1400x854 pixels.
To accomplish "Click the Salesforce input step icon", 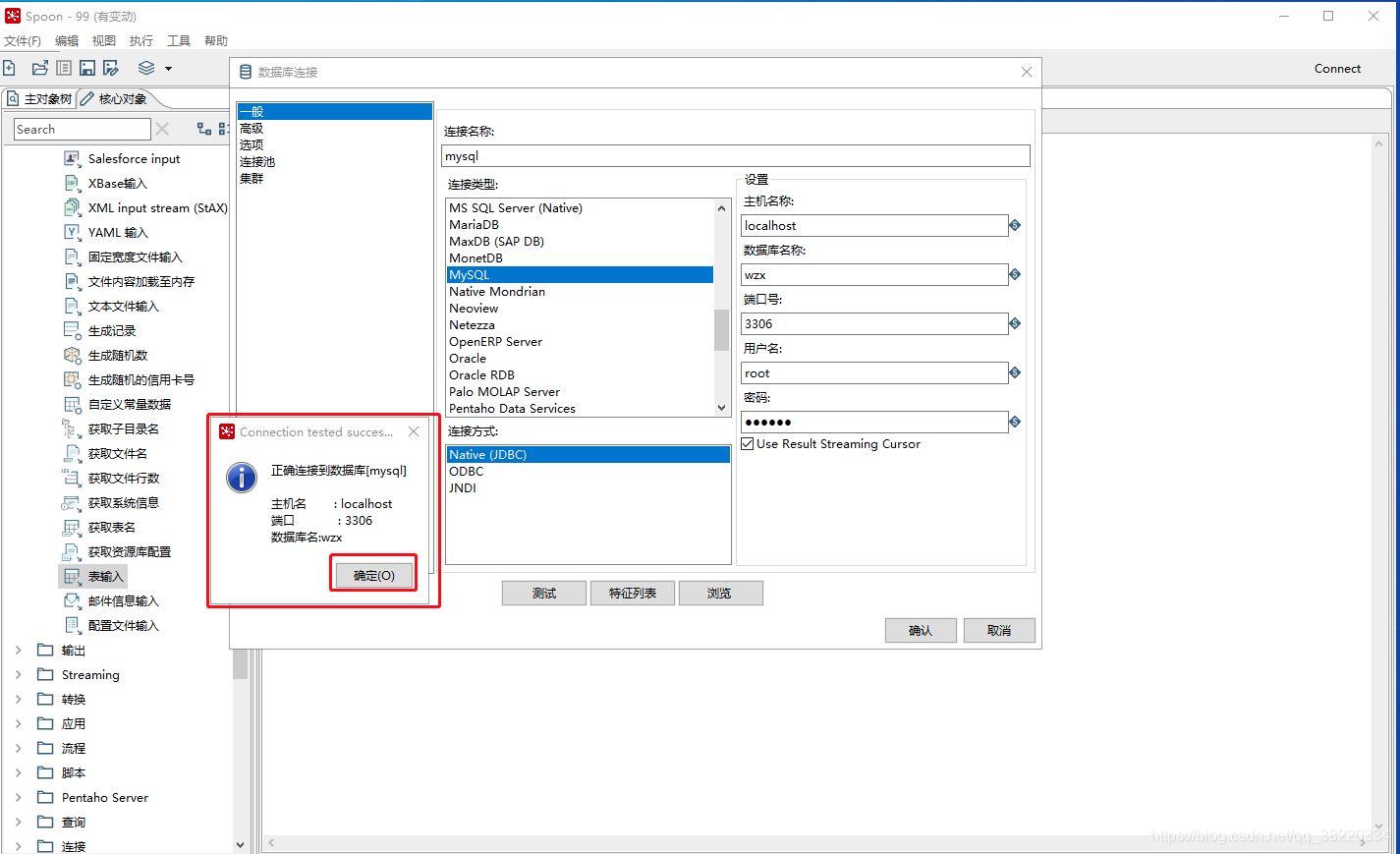I will point(72,158).
